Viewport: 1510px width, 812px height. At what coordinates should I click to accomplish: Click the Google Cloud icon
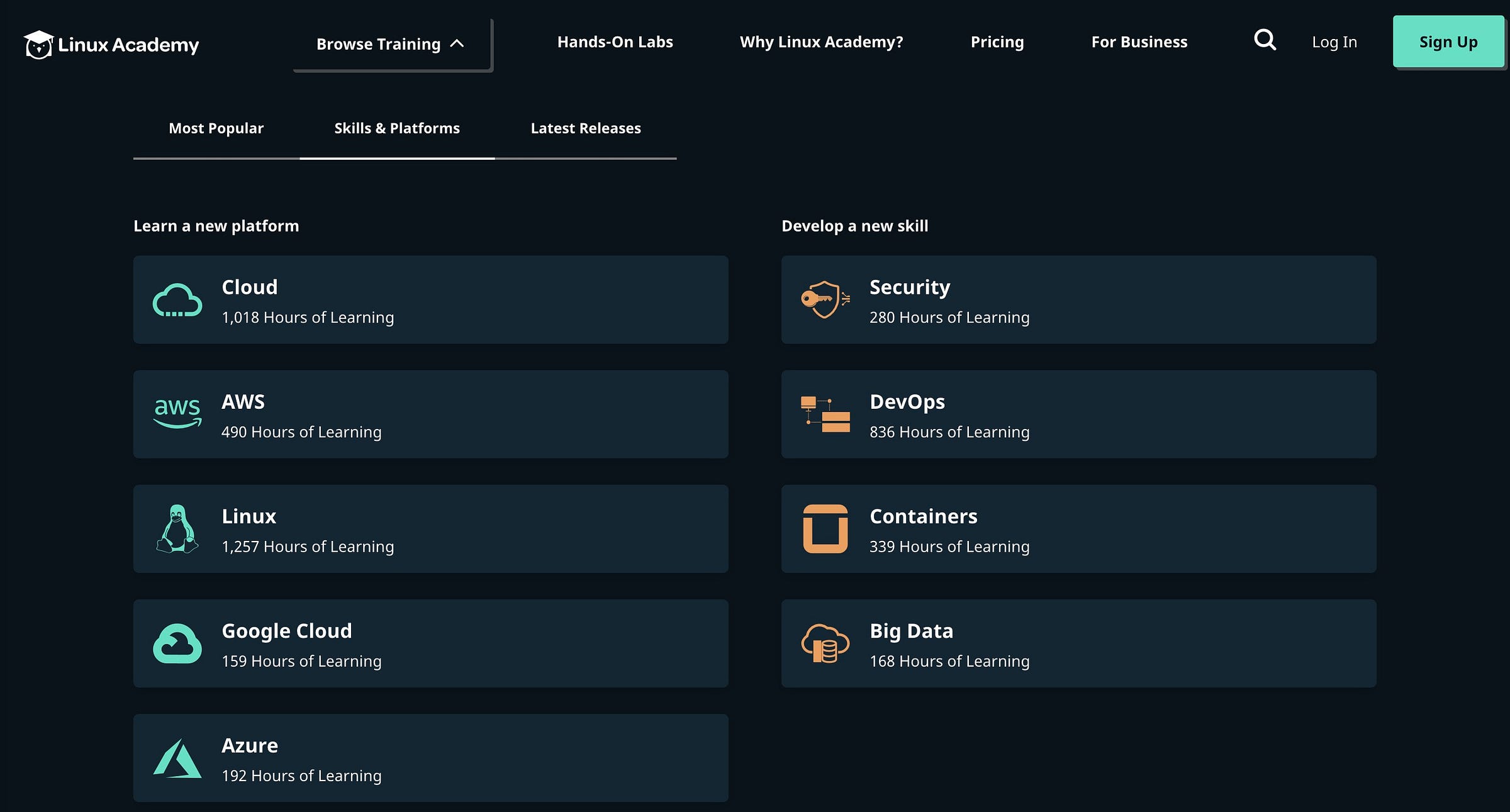tap(177, 643)
